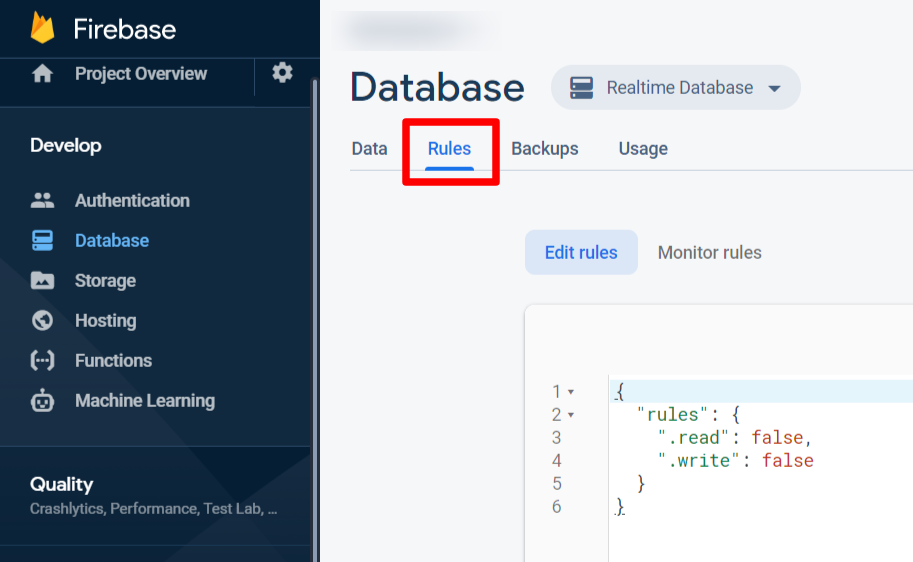Click false value on line 3
This screenshot has height=562, width=913.
[777, 437]
